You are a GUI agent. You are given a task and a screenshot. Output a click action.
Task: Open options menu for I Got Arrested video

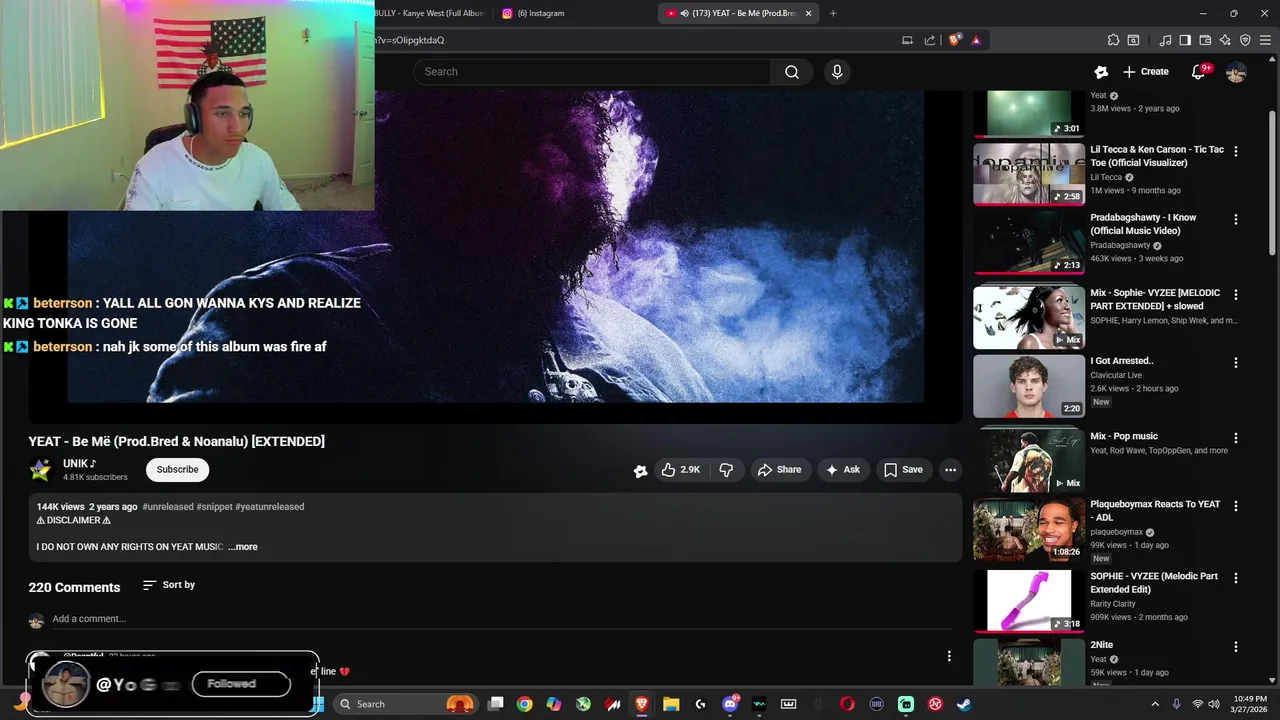click(1236, 363)
